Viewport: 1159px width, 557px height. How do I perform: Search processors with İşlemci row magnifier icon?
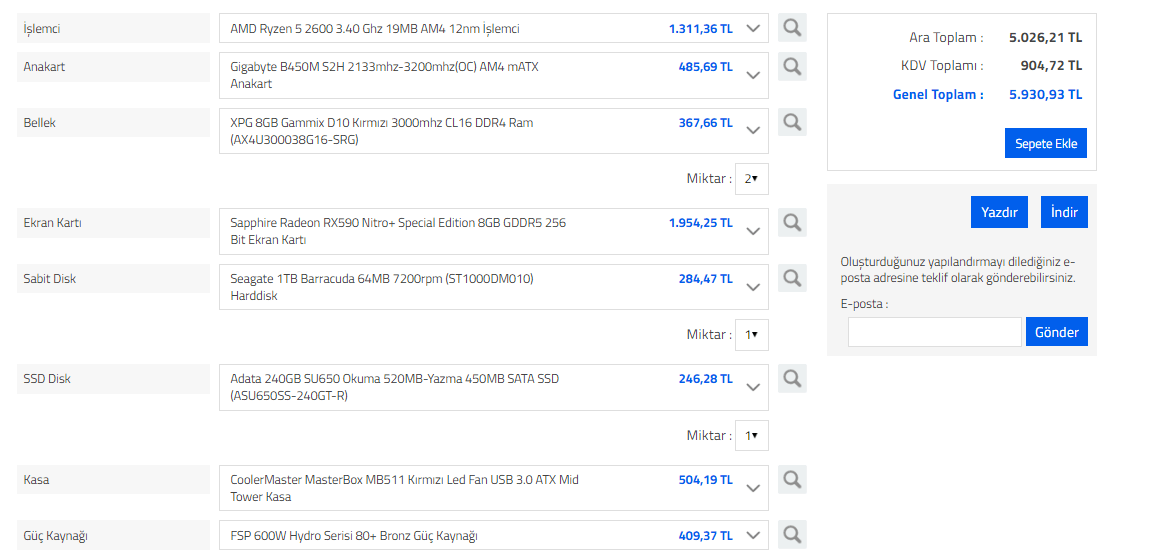pos(792,28)
